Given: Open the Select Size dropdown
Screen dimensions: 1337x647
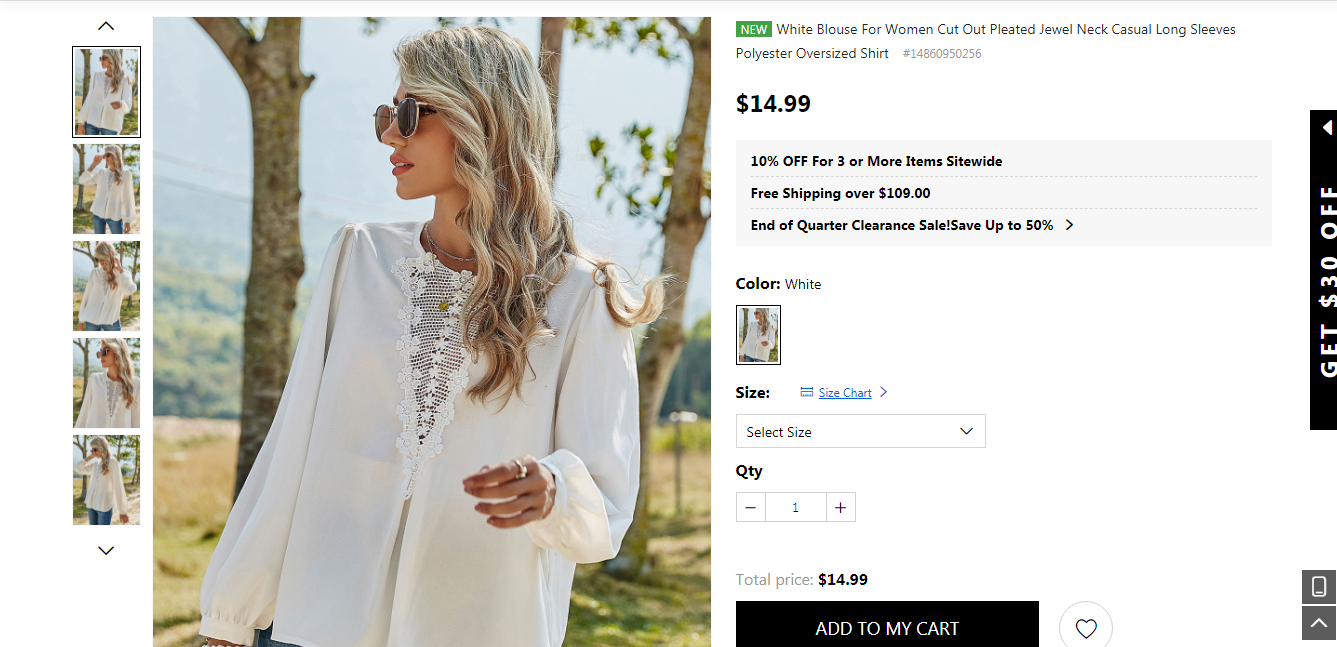Looking at the screenshot, I should click(861, 431).
